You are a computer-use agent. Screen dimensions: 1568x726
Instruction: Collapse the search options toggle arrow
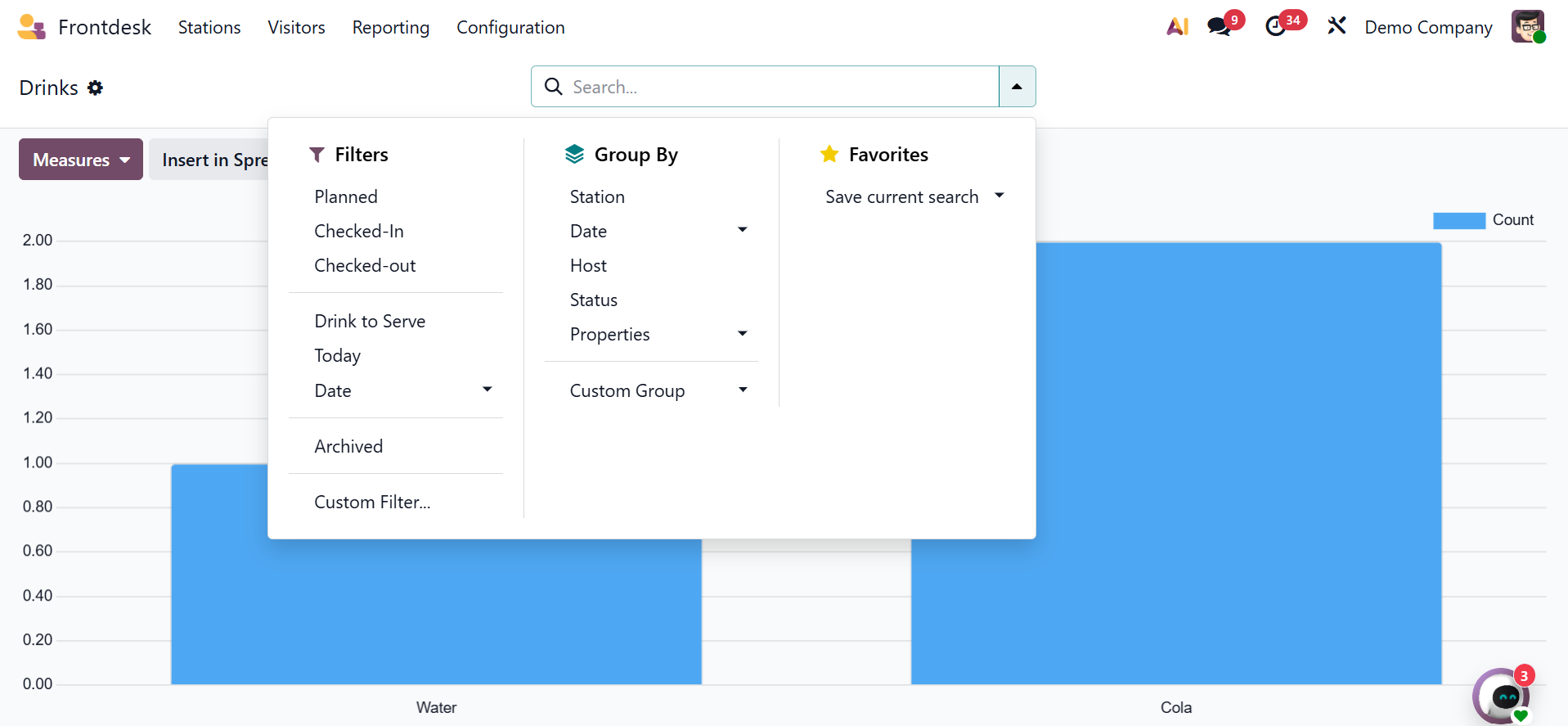pos(1017,87)
